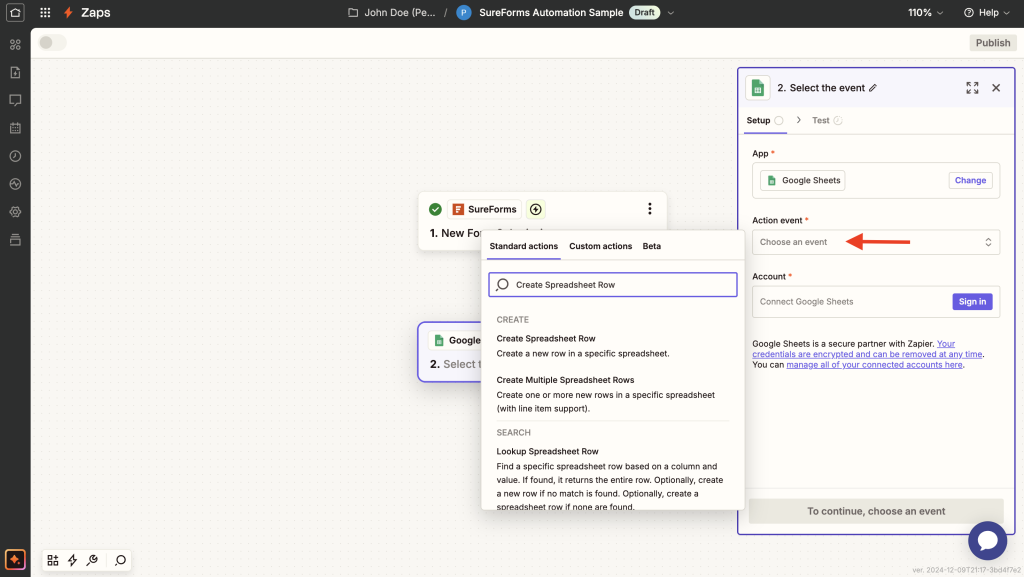Image resolution: width=1024 pixels, height=577 pixels.
Task: Toggle the Zap on/off switch
Action: coord(52,42)
